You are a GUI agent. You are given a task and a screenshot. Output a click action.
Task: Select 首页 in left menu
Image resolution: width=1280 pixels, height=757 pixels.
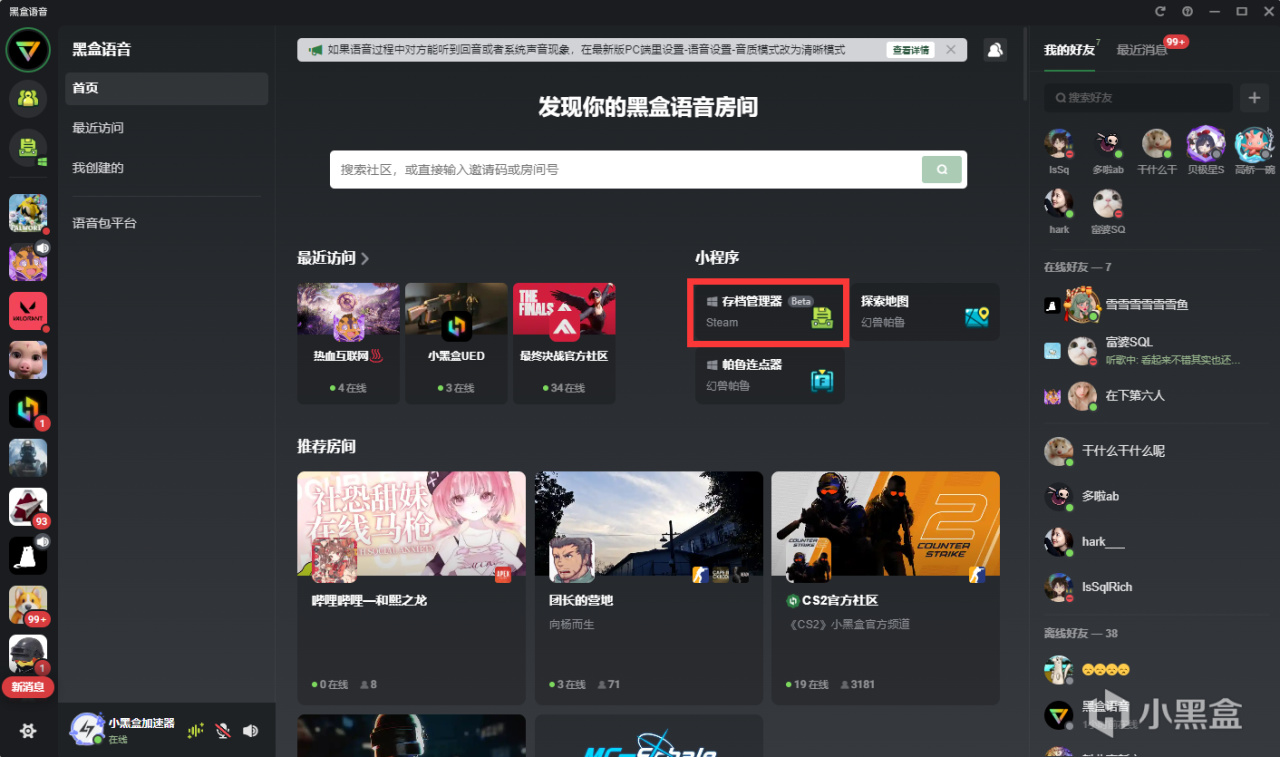(x=167, y=88)
